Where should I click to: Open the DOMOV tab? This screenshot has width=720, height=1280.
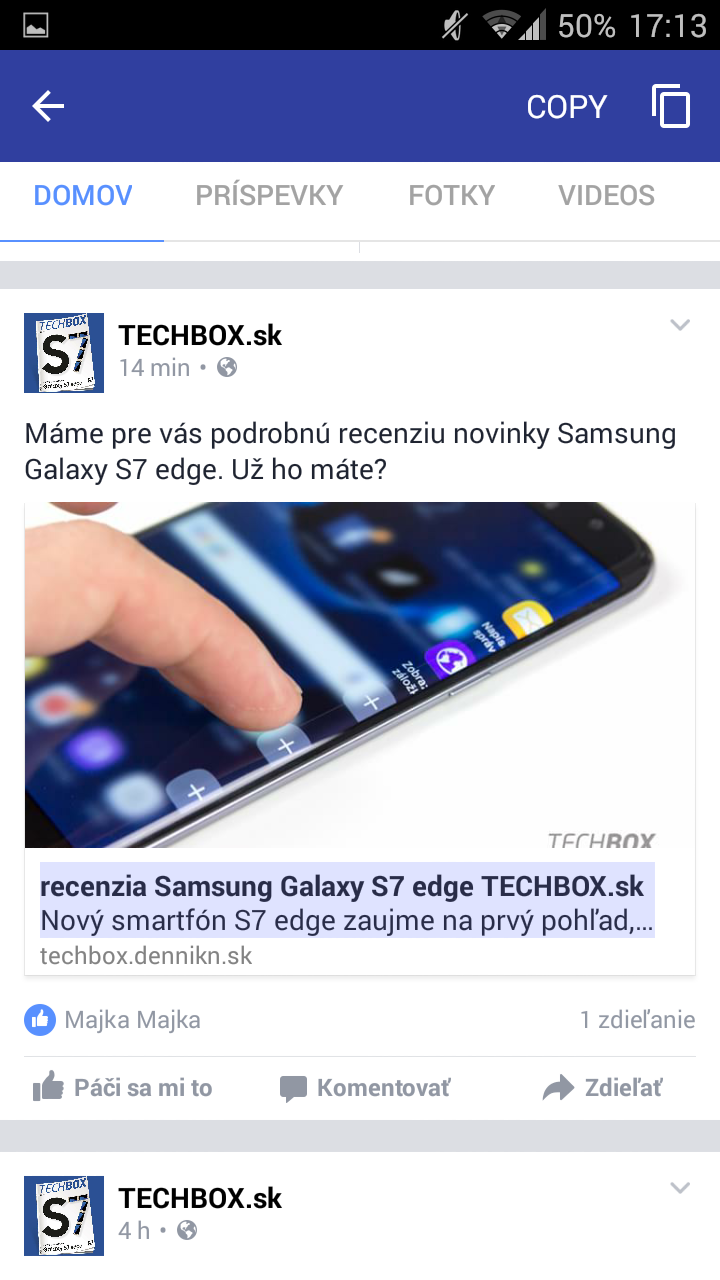(x=83, y=195)
